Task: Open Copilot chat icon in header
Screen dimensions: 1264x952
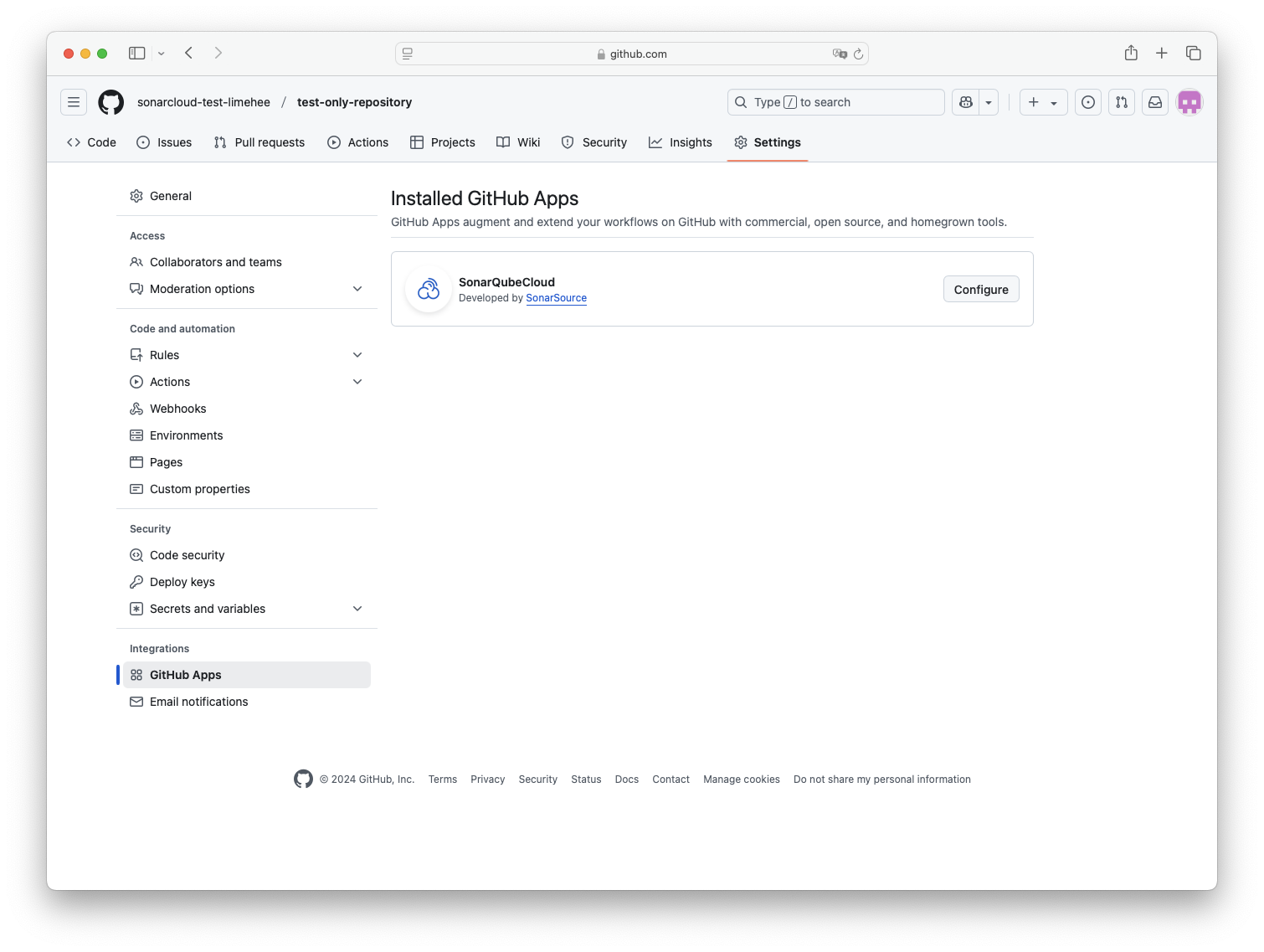Action: coord(966,102)
